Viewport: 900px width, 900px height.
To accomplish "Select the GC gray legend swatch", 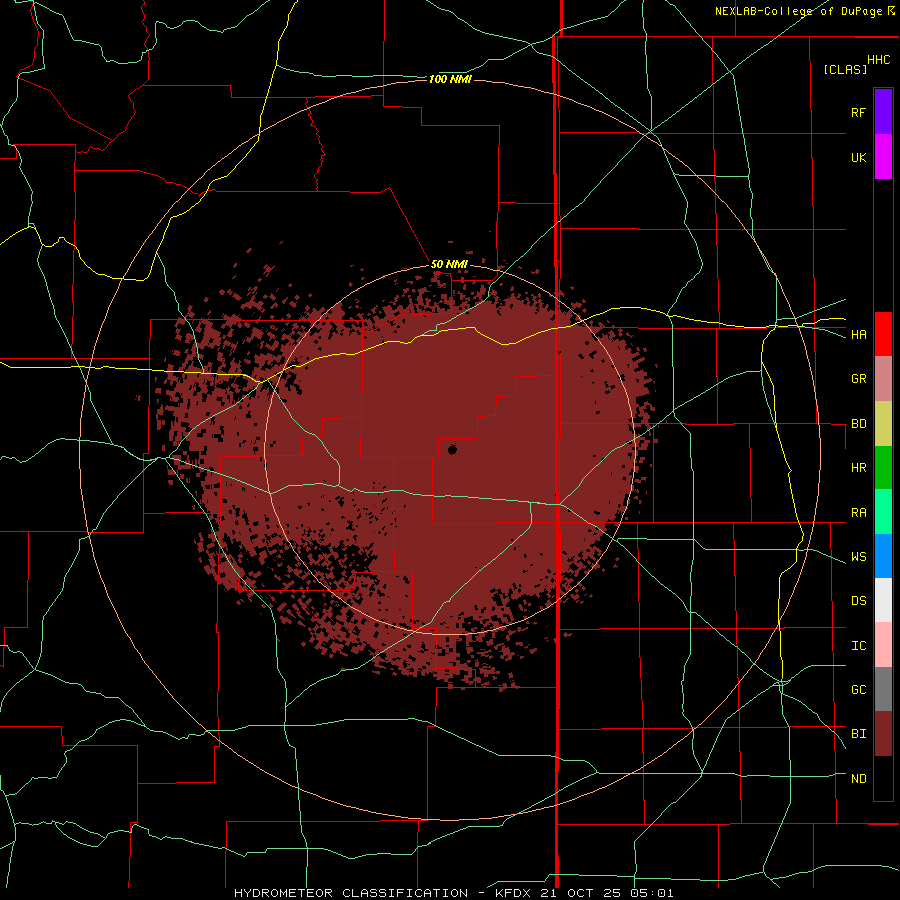I will coord(883,689).
